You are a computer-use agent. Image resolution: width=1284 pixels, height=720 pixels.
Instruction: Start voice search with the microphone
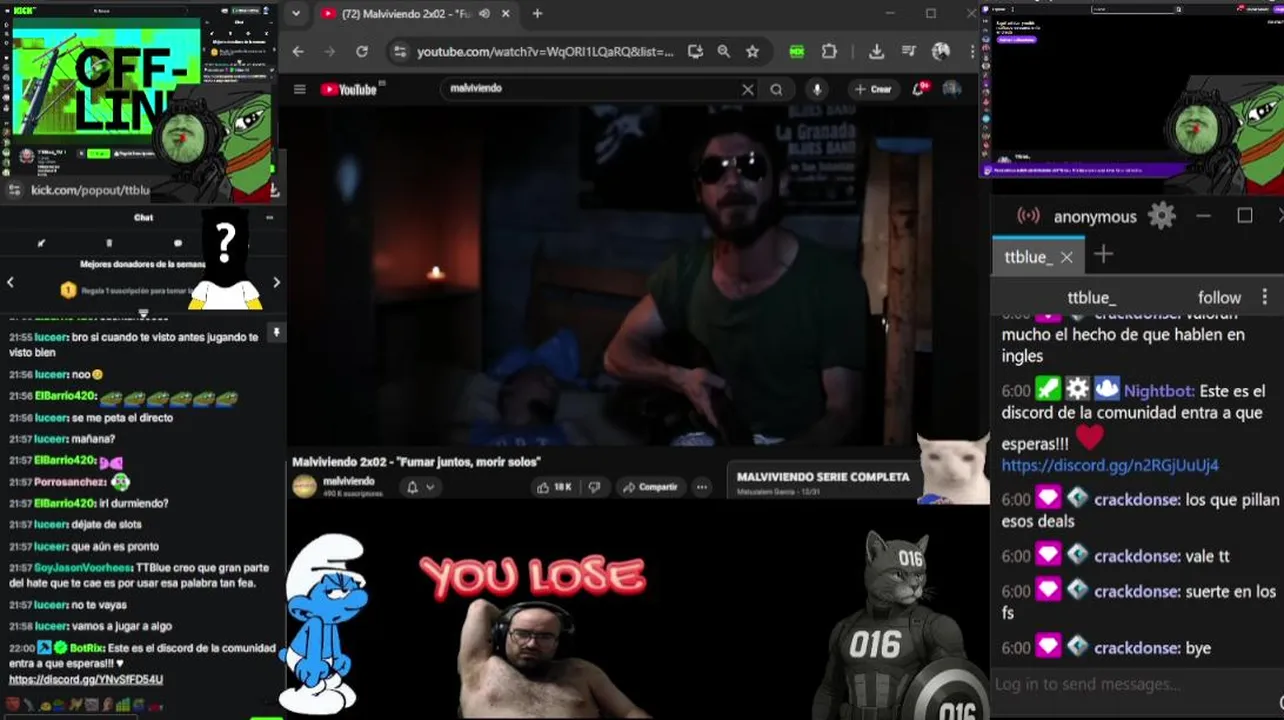tap(817, 89)
